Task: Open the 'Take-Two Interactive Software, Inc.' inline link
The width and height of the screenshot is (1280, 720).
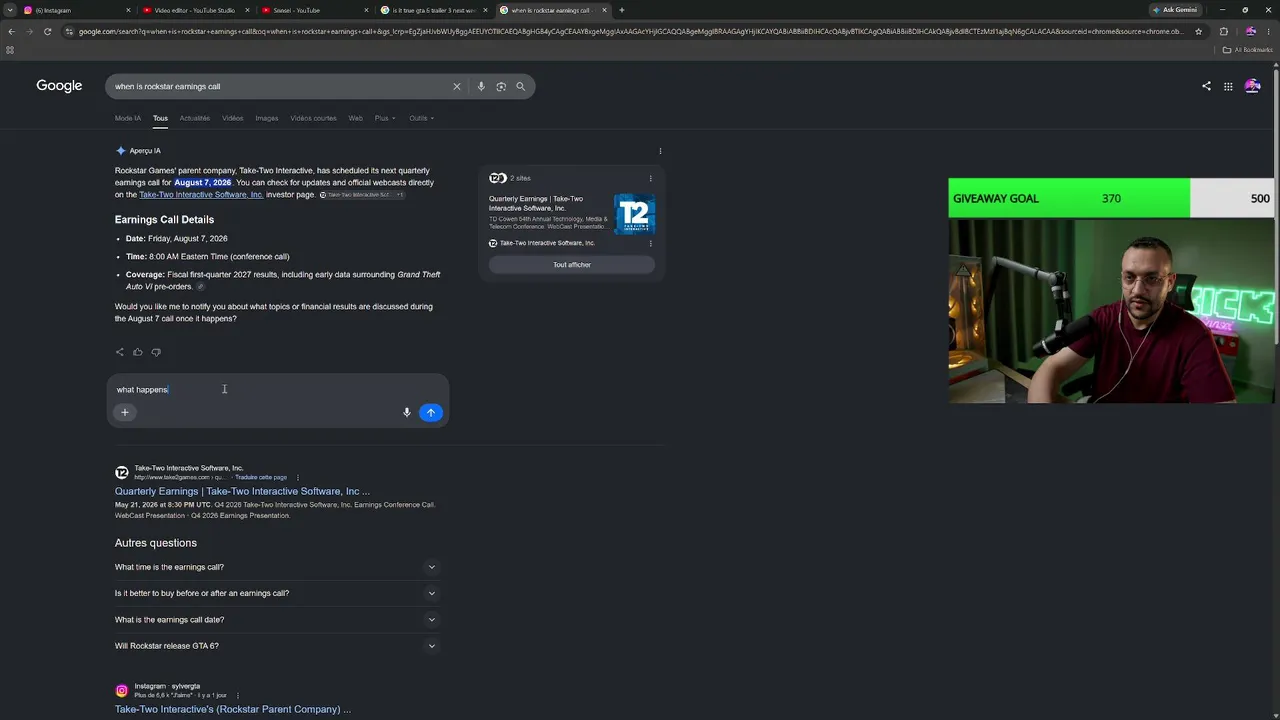Action: (201, 195)
